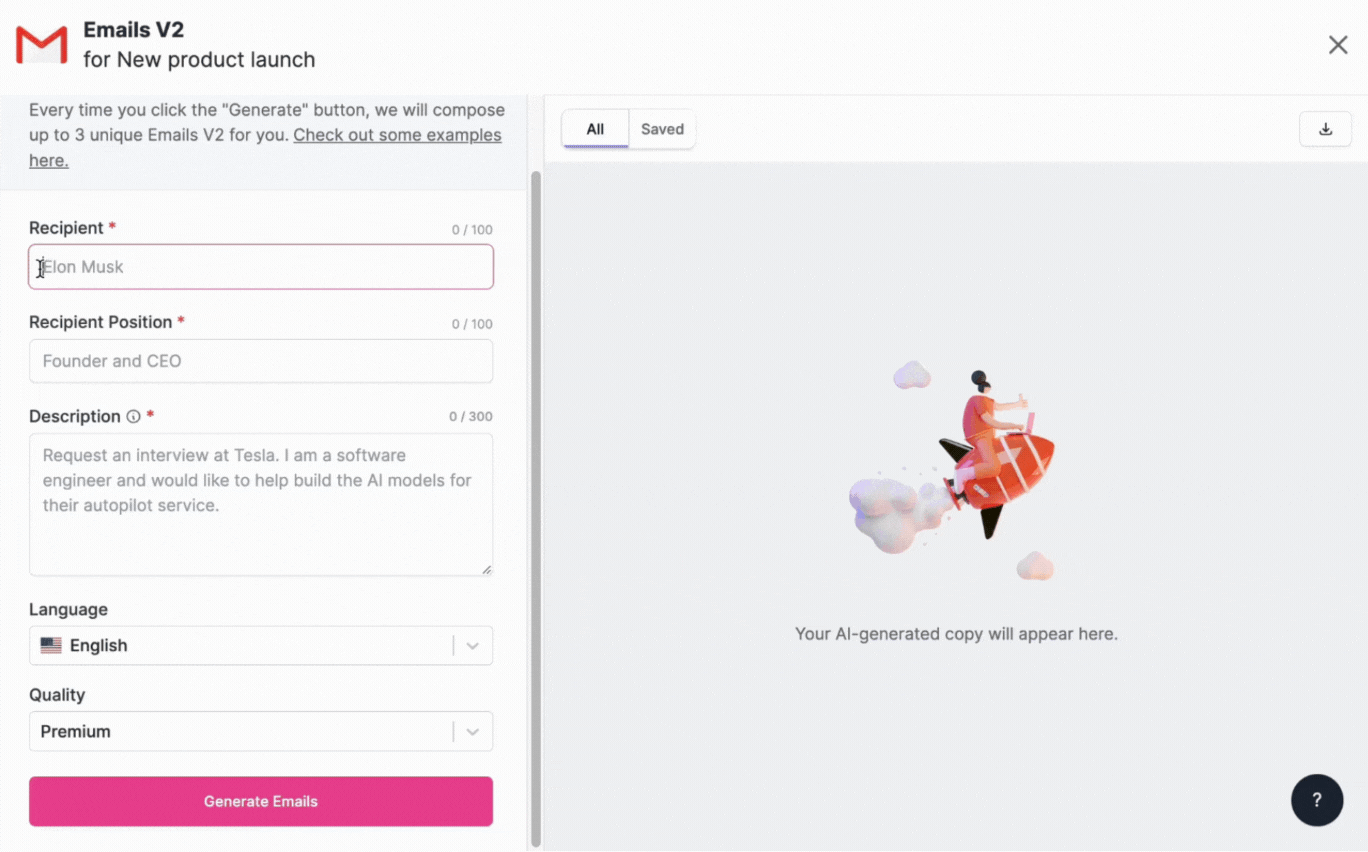Click the US flag icon in Language field
1368x852 pixels.
pyautogui.click(x=51, y=645)
